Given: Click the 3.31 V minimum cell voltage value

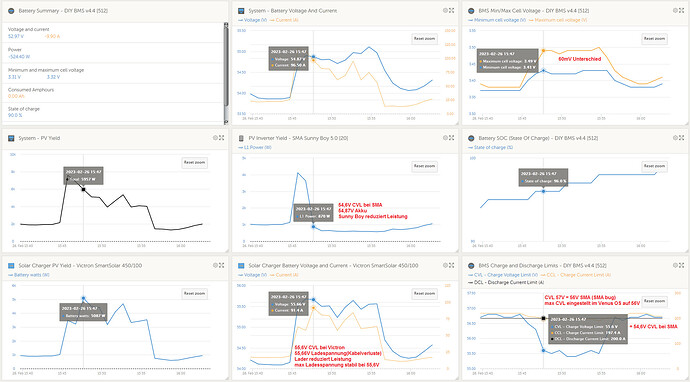Looking at the screenshot, I should pos(15,77).
